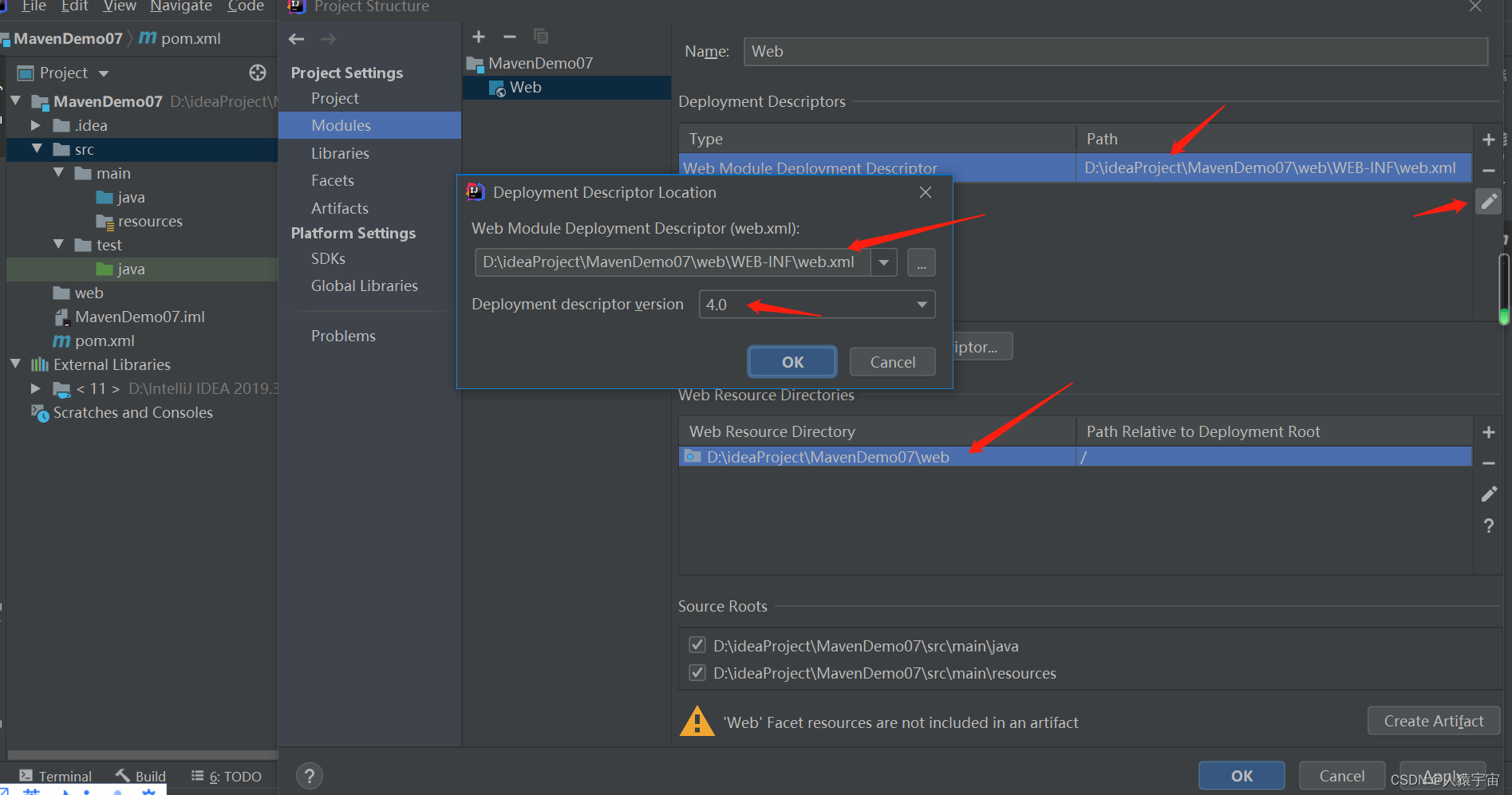Open the help question mark button
Screen dimensions: 1512x795
tap(310, 775)
